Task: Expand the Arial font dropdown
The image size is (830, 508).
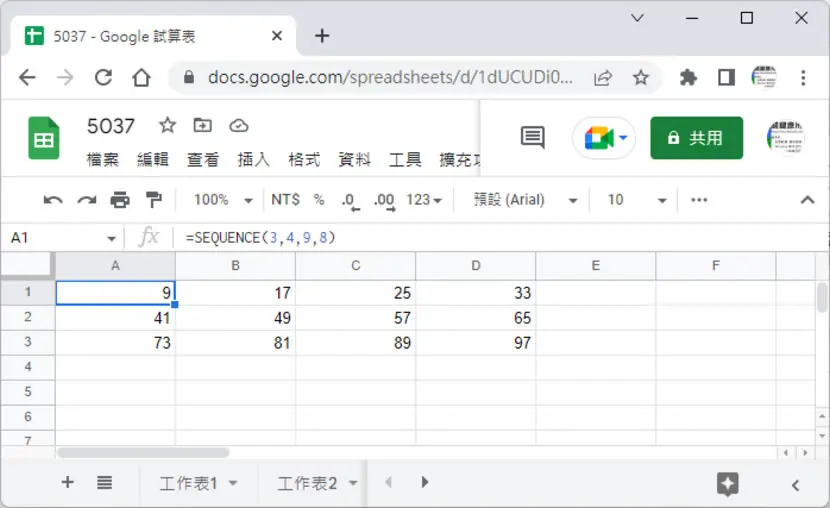Action: 525,200
